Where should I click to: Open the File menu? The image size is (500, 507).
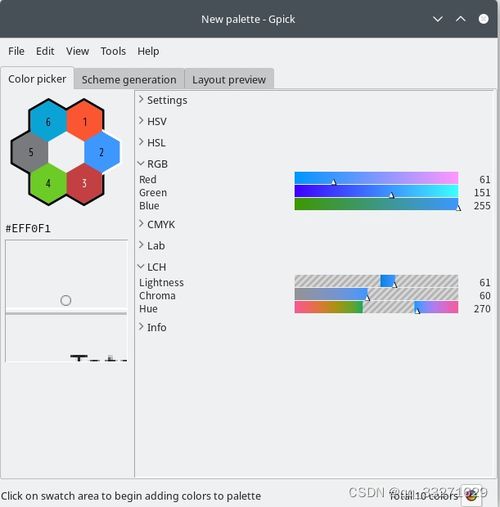[x=16, y=51]
